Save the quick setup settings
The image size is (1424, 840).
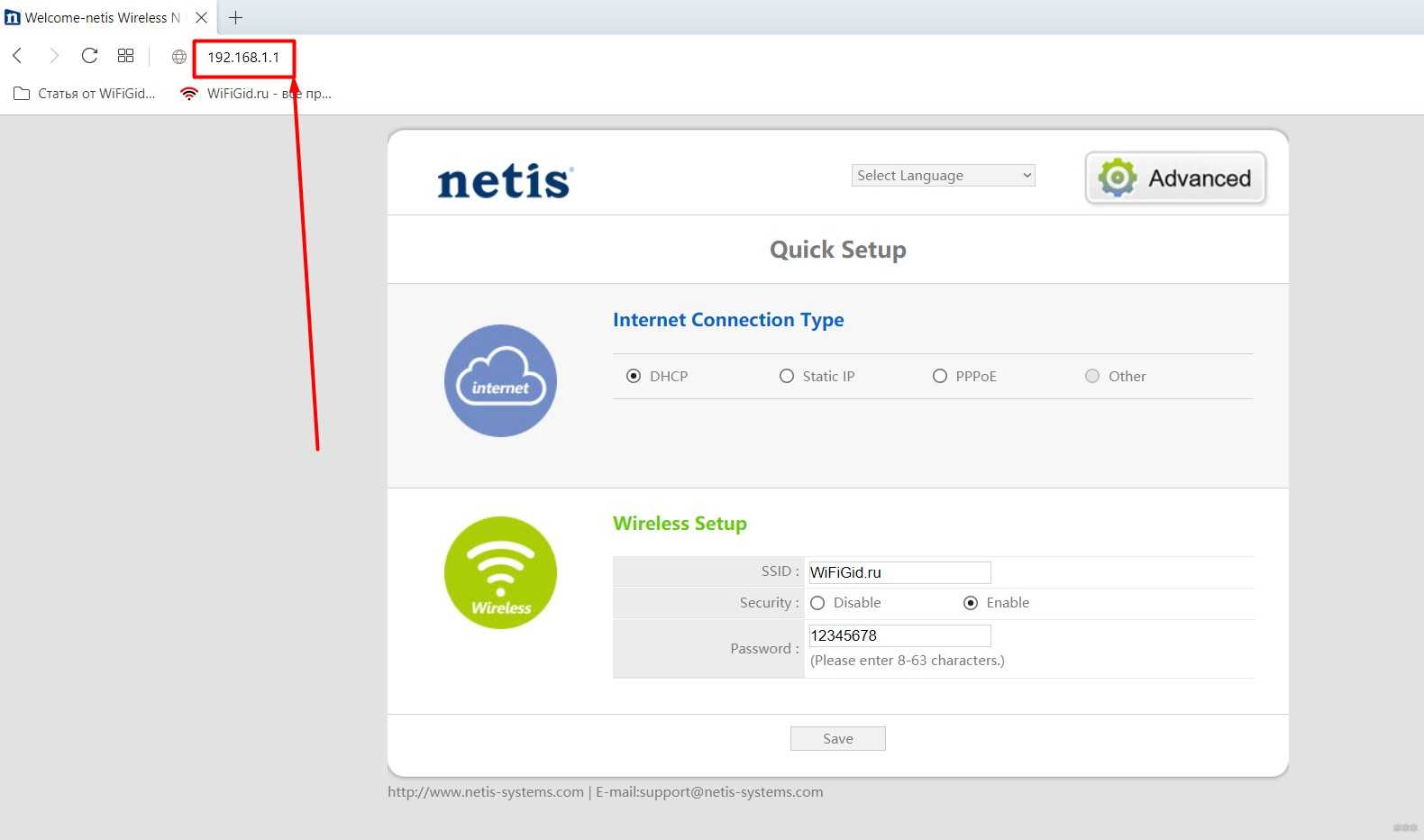[x=837, y=738]
